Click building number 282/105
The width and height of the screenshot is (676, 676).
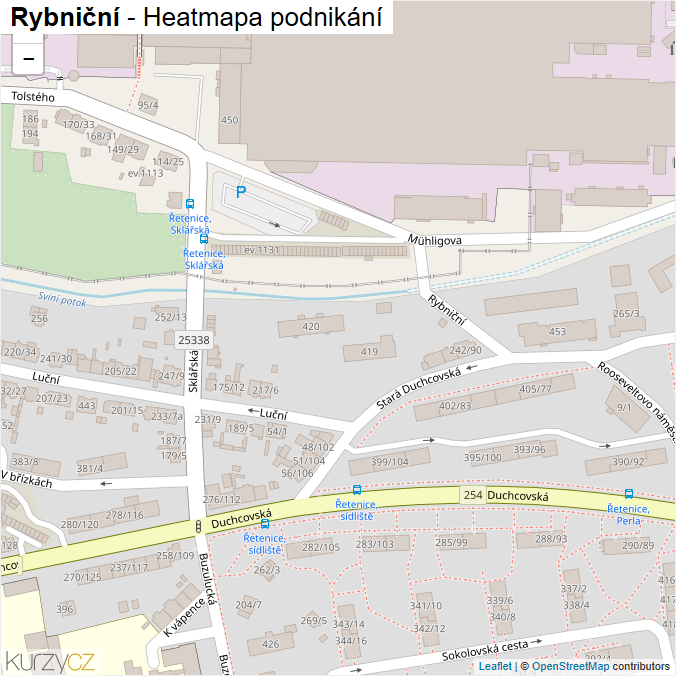coord(321,547)
